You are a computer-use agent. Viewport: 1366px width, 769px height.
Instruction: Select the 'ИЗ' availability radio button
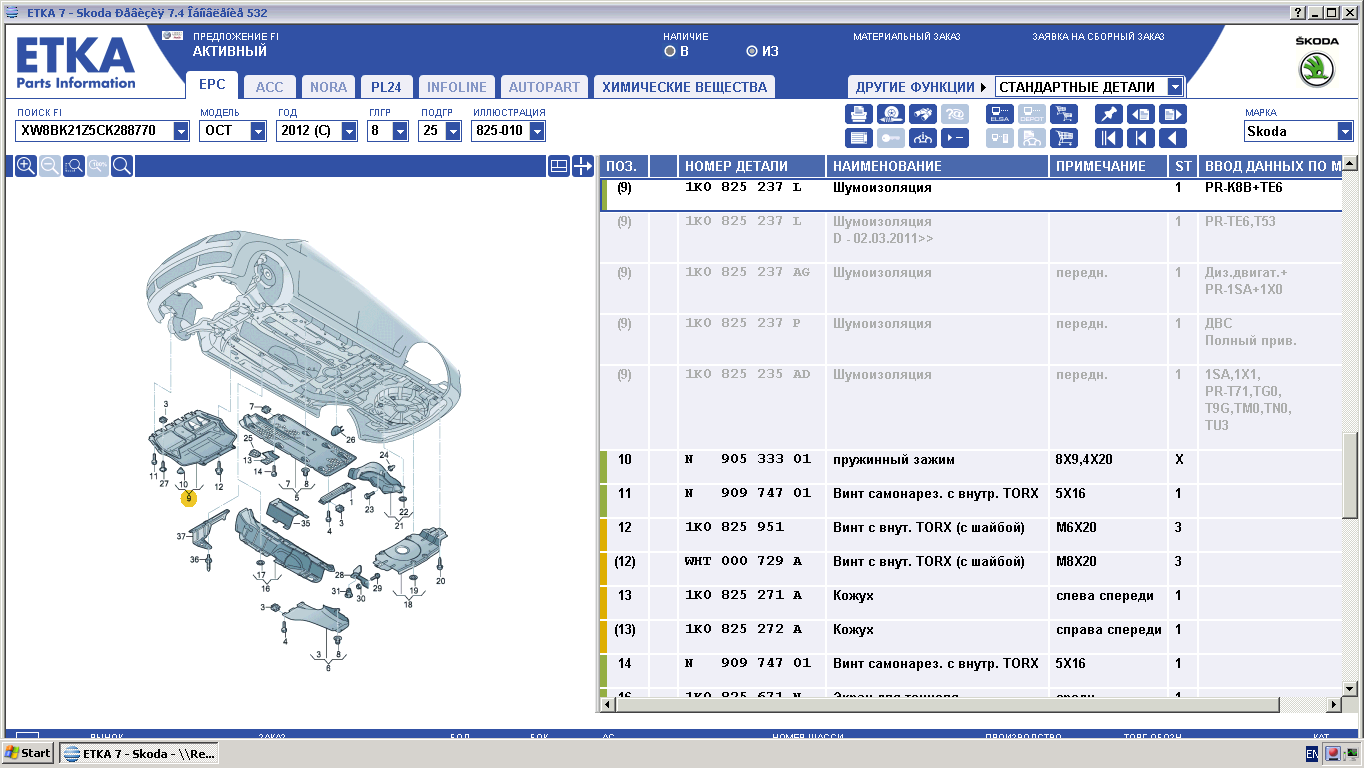click(752, 51)
